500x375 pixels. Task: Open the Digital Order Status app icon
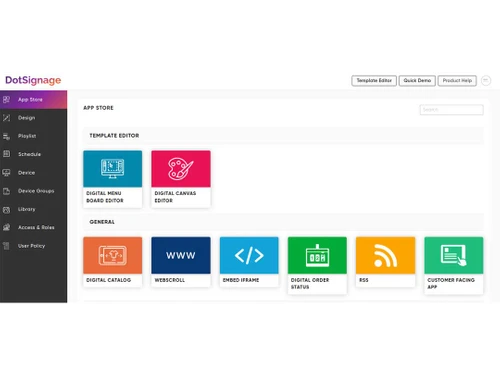[317, 255]
